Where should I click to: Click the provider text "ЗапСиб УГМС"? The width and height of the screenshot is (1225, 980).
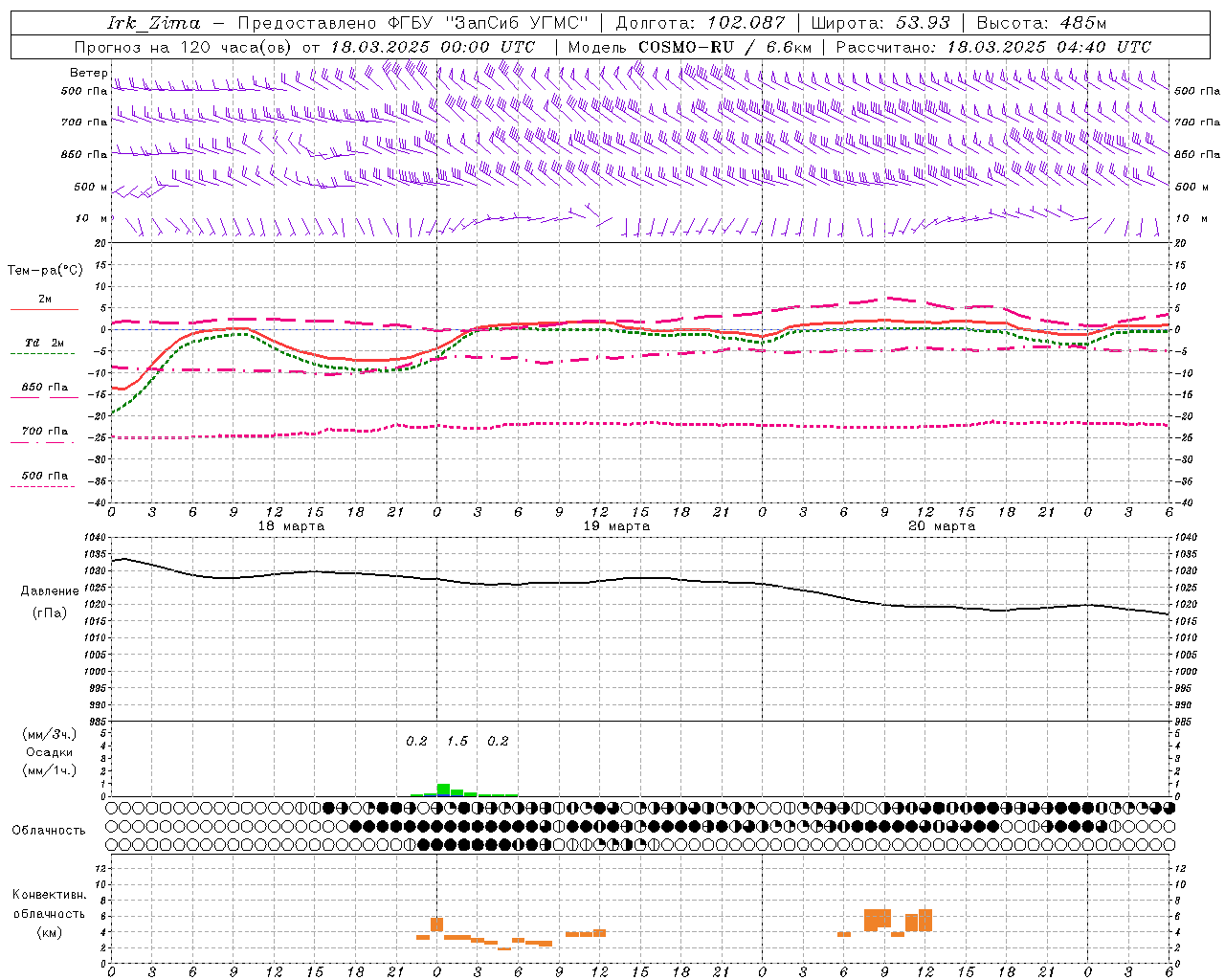point(516,23)
